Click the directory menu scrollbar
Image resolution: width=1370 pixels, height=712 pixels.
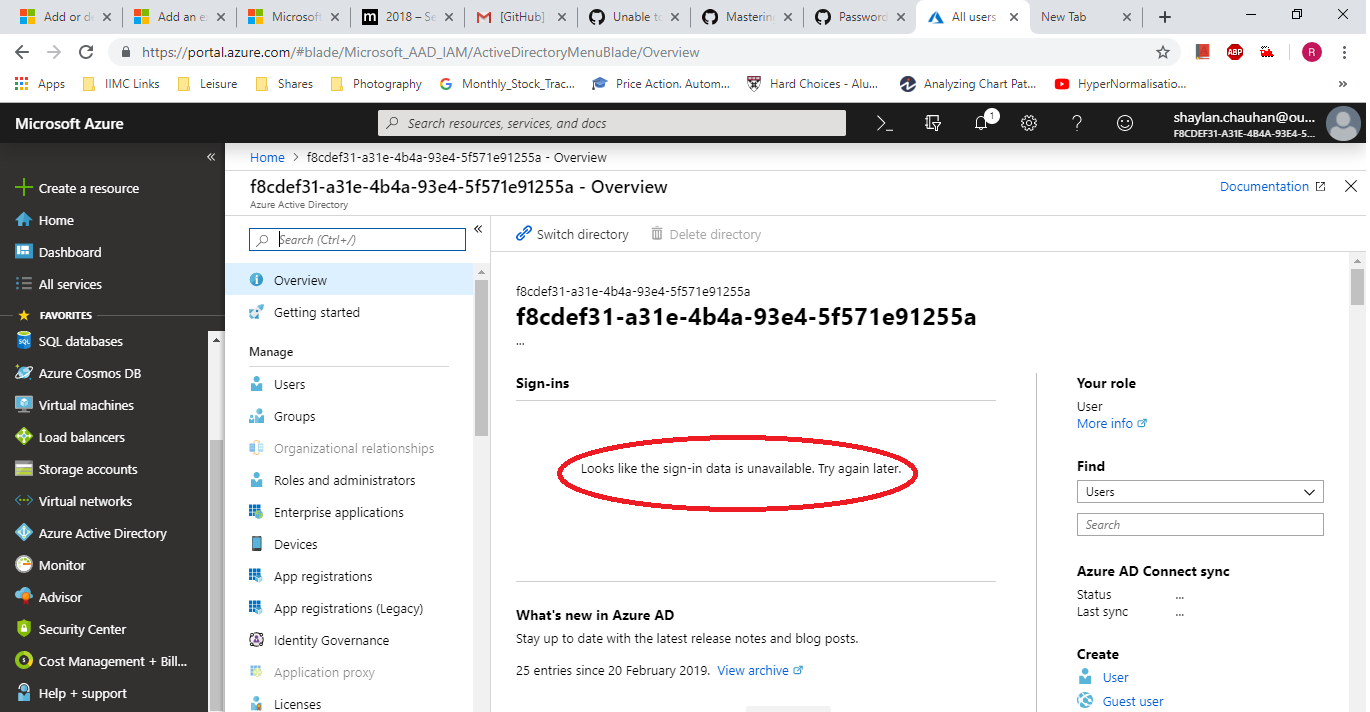(x=481, y=357)
